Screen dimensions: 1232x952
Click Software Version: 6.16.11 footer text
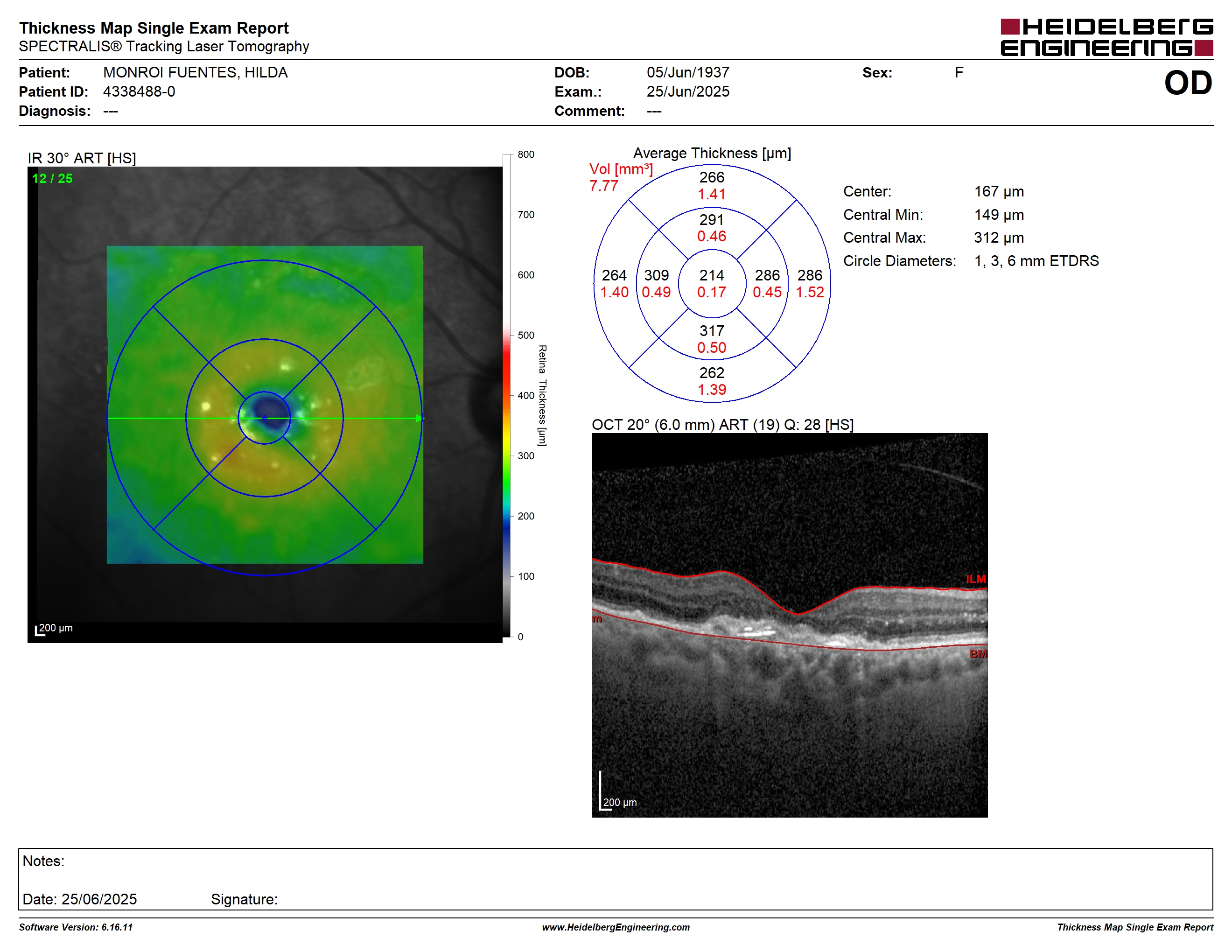tap(76, 927)
